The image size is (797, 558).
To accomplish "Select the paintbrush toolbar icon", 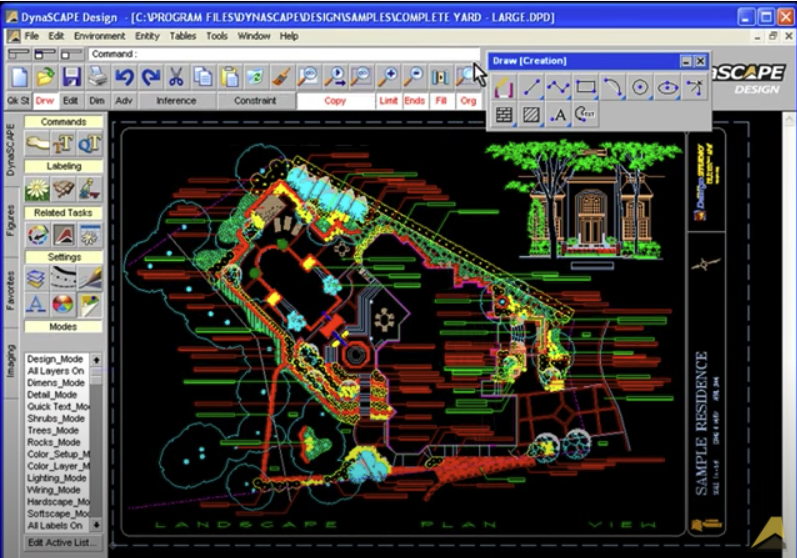I will coord(282,77).
